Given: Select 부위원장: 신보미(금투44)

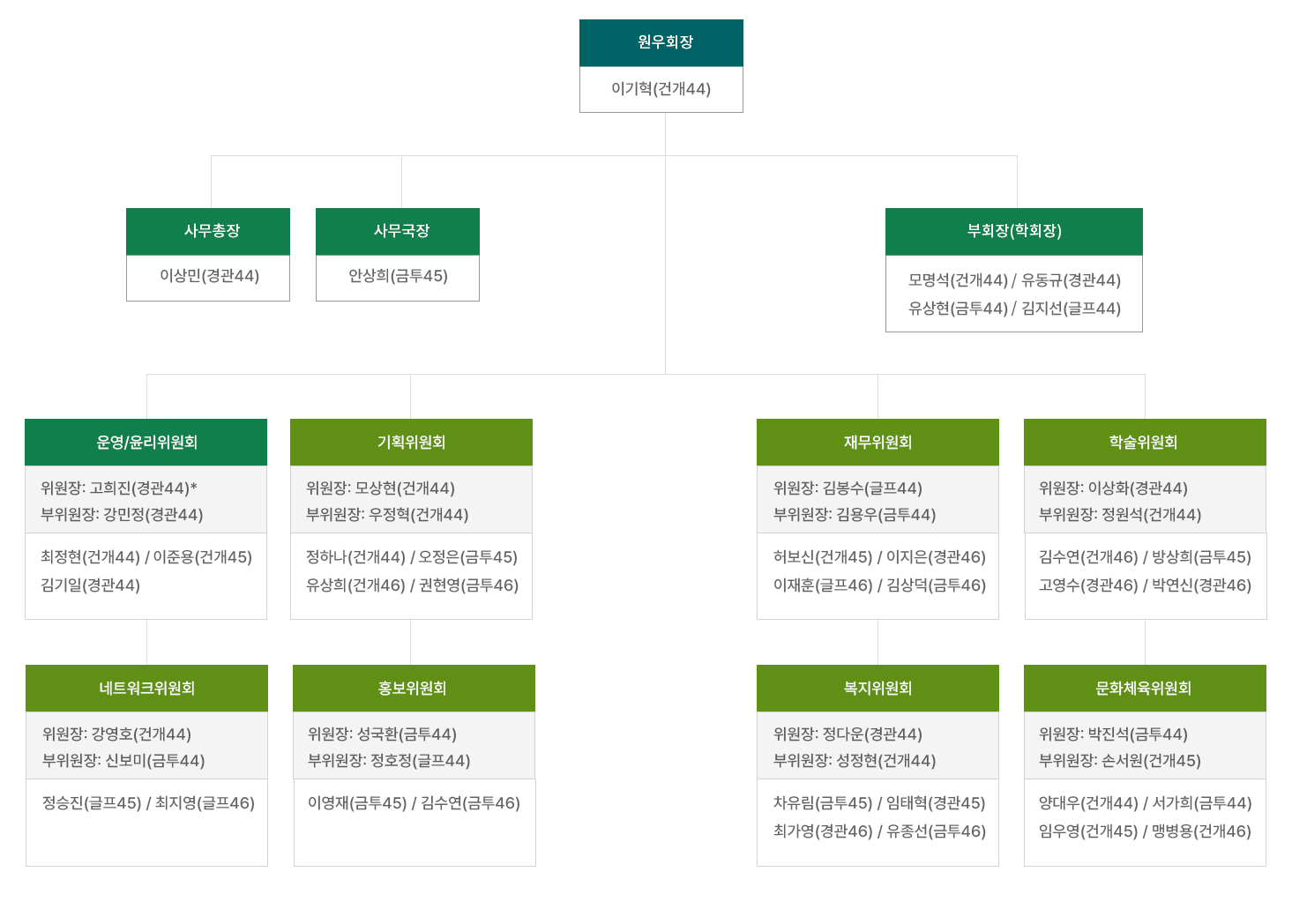Looking at the screenshot, I should pyautogui.click(x=123, y=761).
